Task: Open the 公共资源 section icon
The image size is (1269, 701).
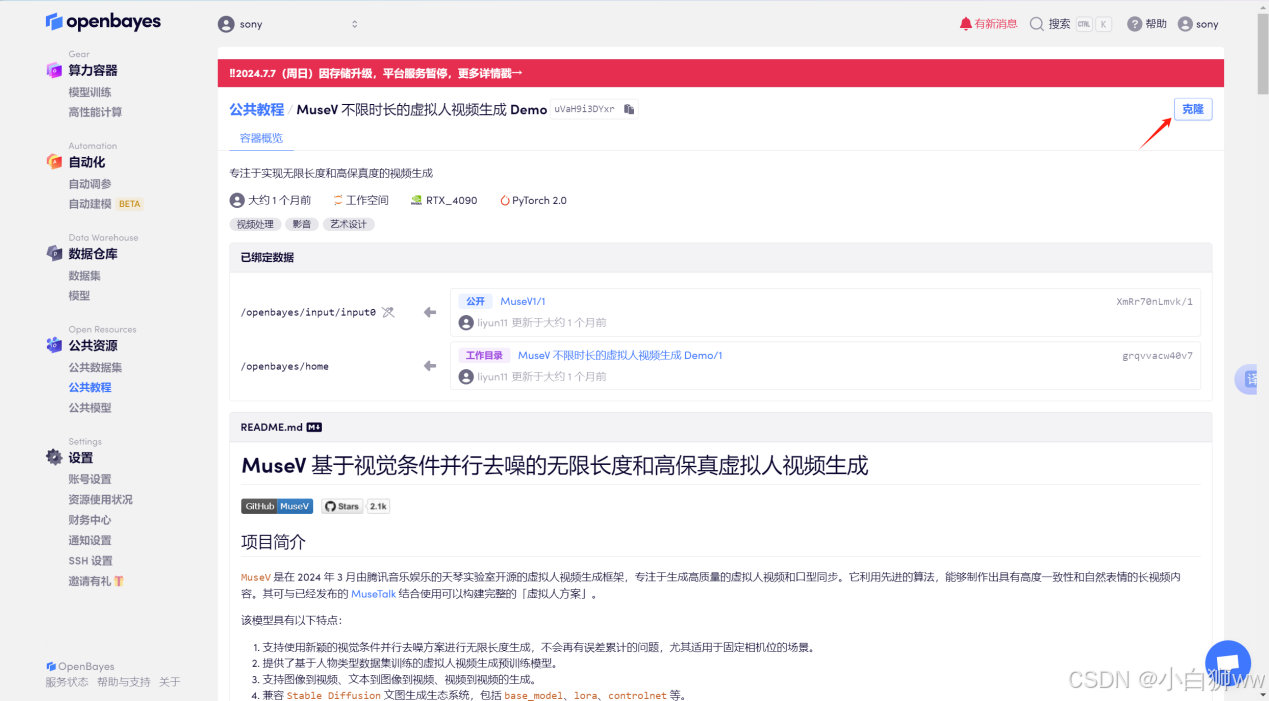Action: (x=54, y=345)
